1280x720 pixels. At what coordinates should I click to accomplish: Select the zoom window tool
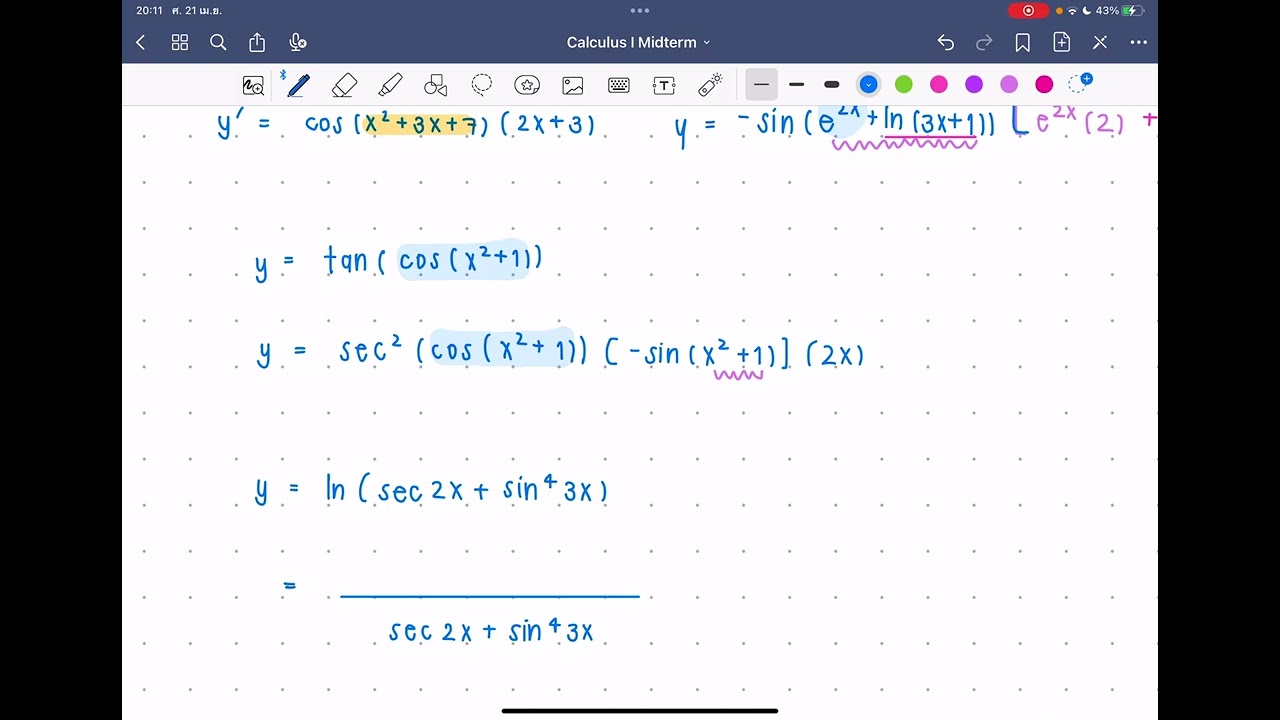(253, 85)
